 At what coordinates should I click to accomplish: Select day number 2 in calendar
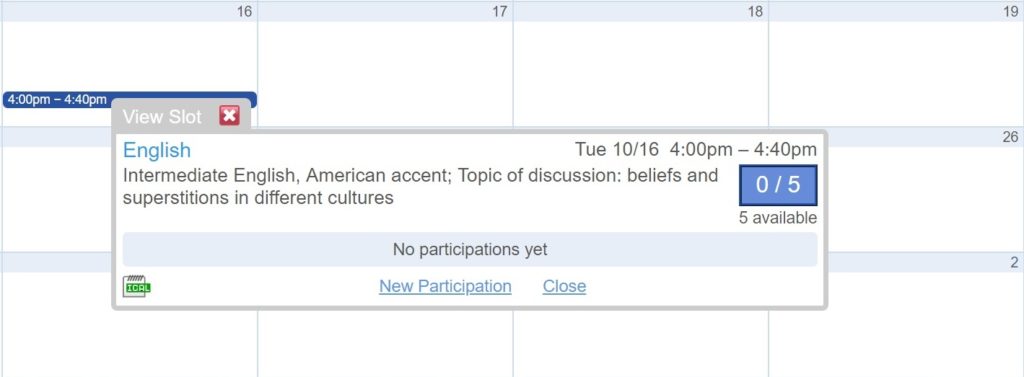pyautogui.click(x=1014, y=263)
